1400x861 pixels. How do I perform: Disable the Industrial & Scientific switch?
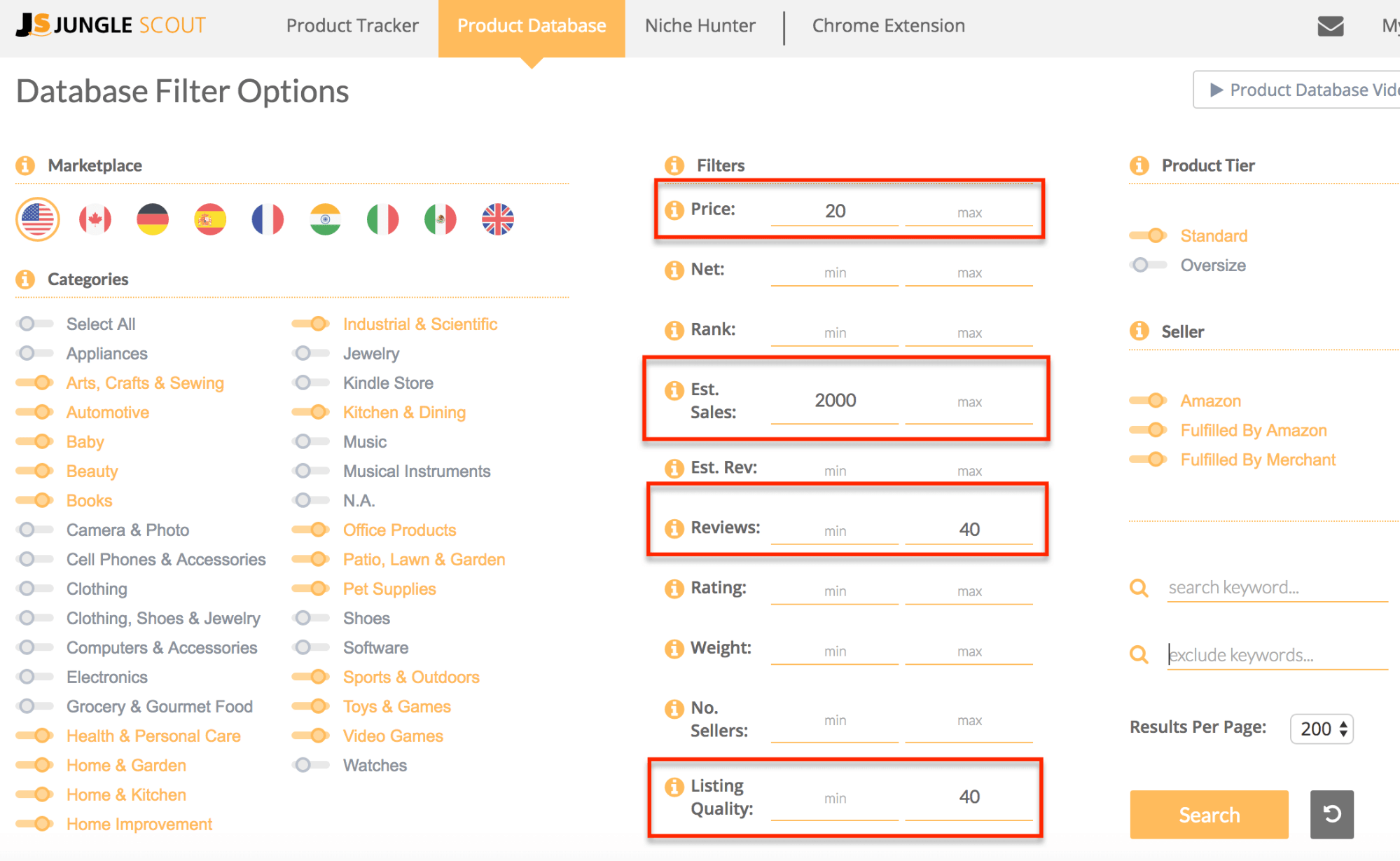(311, 324)
